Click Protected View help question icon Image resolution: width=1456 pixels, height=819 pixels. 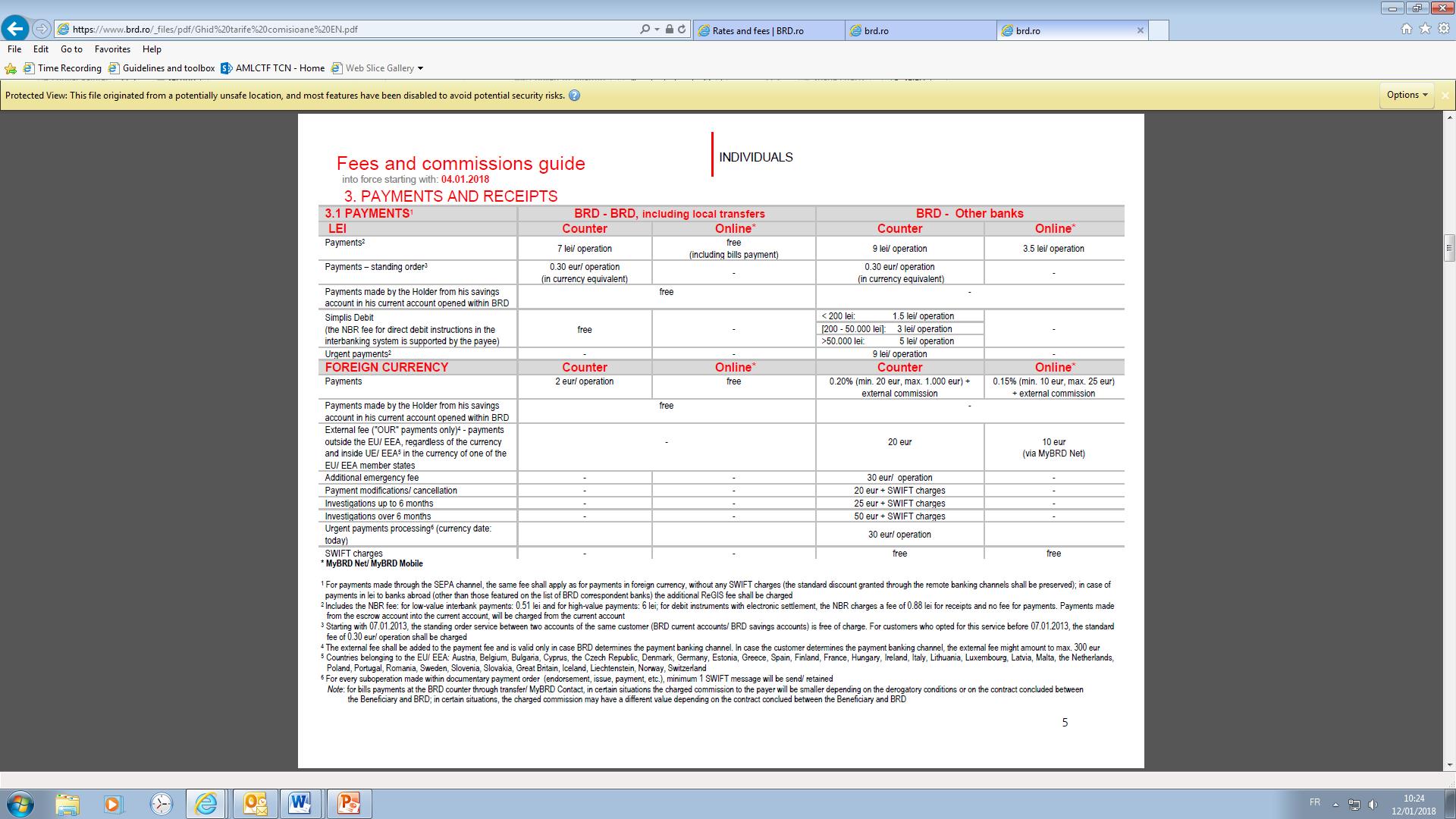tap(574, 96)
